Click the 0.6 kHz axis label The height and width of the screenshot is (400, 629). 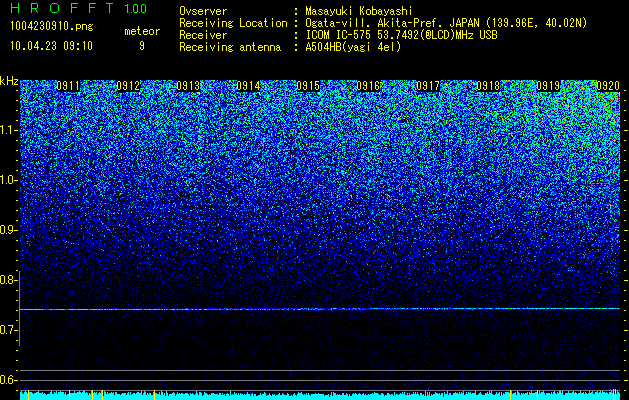(x=8, y=380)
